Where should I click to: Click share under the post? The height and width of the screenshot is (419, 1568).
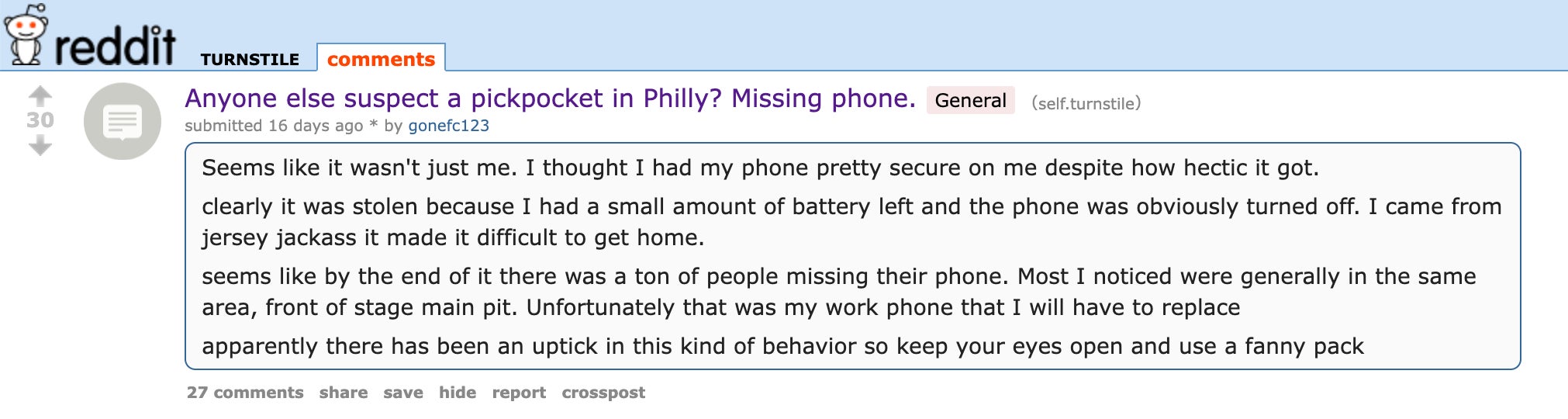344,393
